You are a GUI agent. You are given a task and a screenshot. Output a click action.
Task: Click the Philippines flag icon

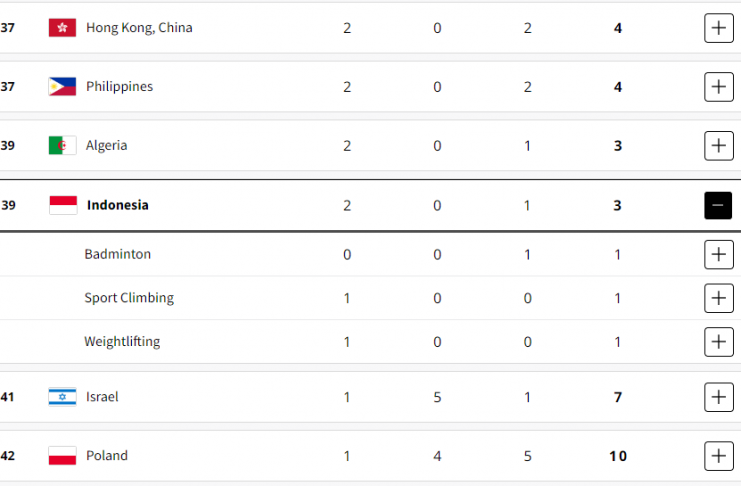point(62,87)
